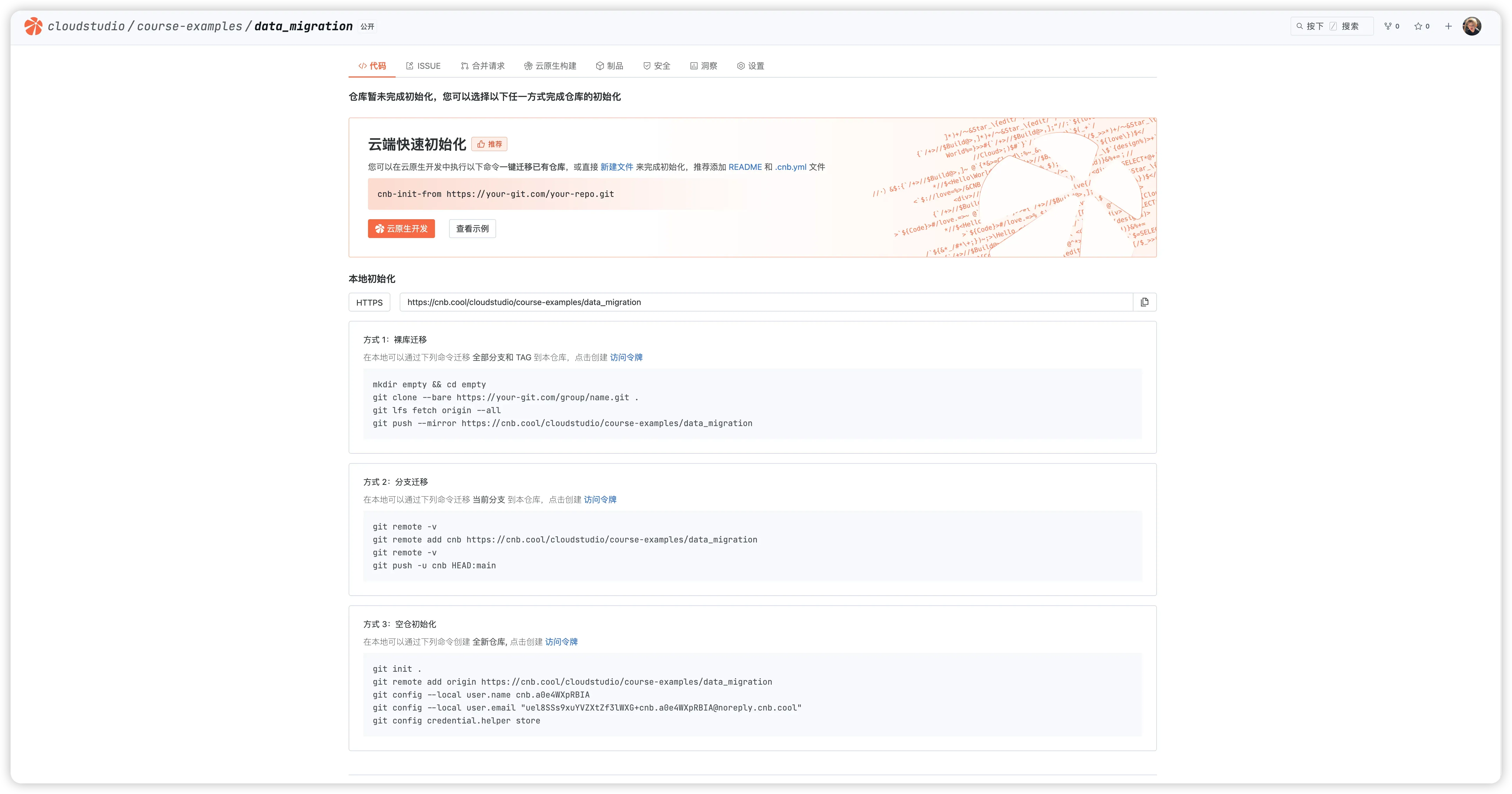This screenshot has height=794, width=1512.
Task: Click the search magnifier icon
Action: [1300, 26]
